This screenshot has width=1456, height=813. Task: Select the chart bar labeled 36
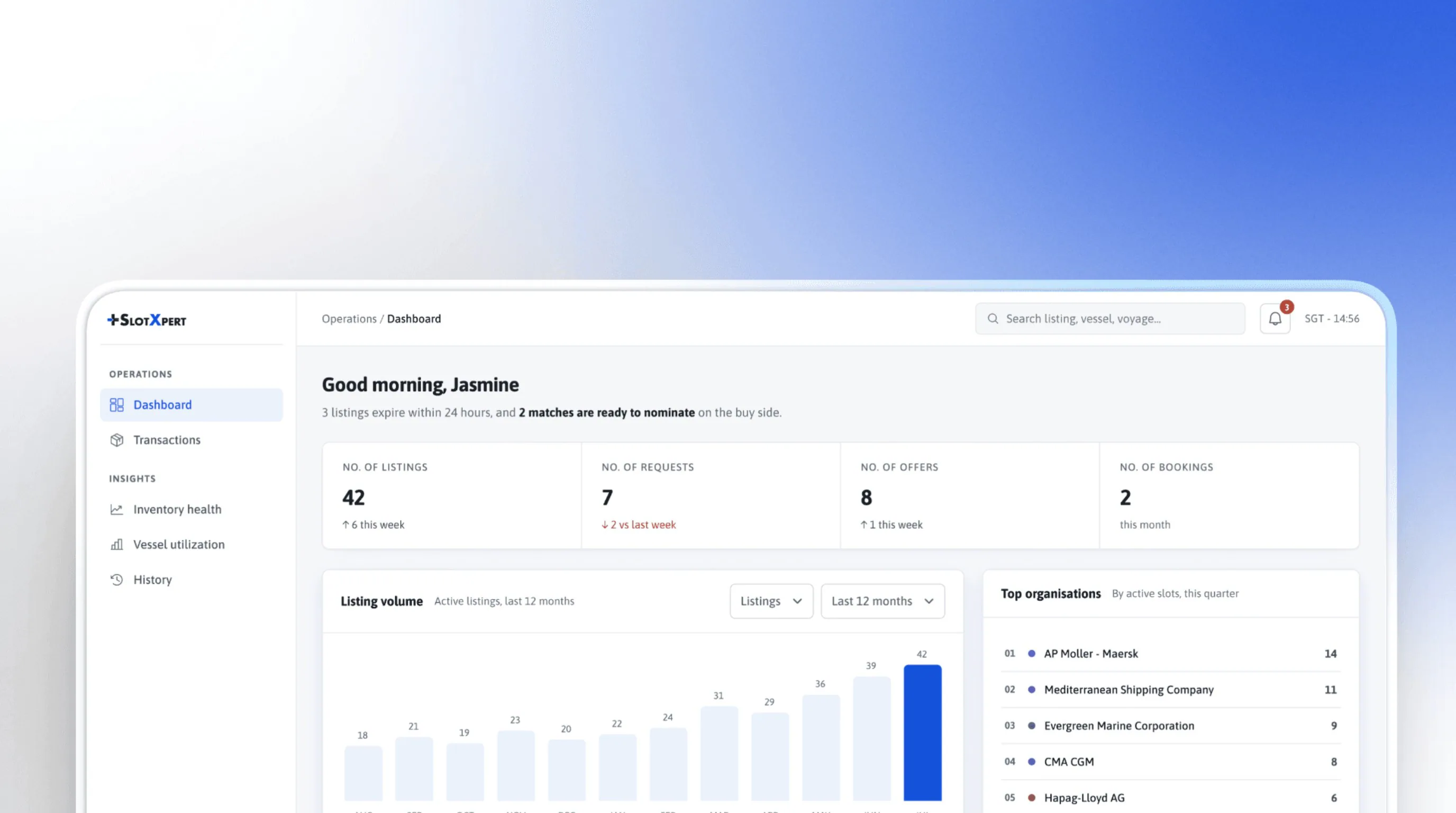pos(821,747)
